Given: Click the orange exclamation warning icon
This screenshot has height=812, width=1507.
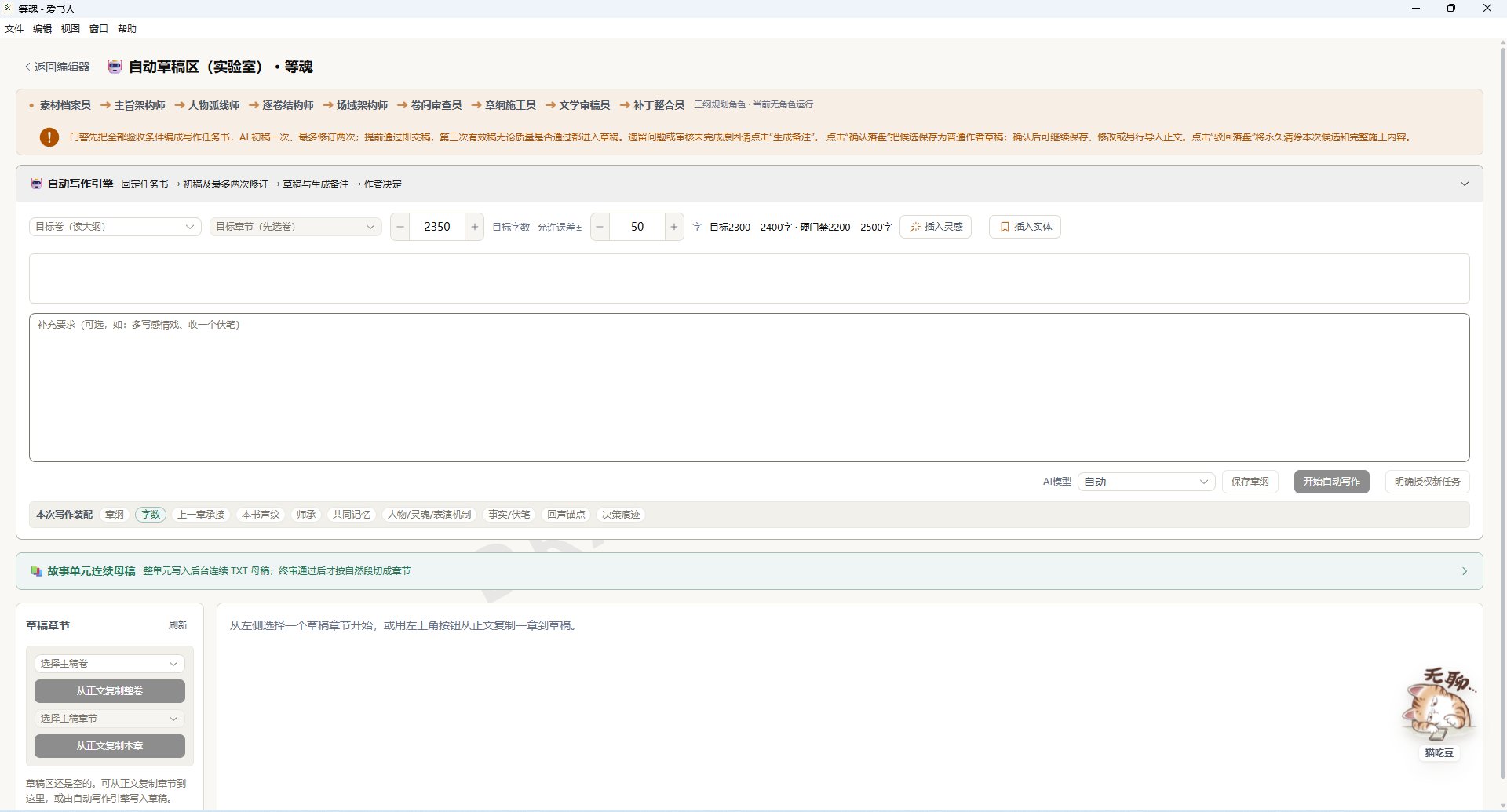Looking at the screenshot, I should 49,137.
